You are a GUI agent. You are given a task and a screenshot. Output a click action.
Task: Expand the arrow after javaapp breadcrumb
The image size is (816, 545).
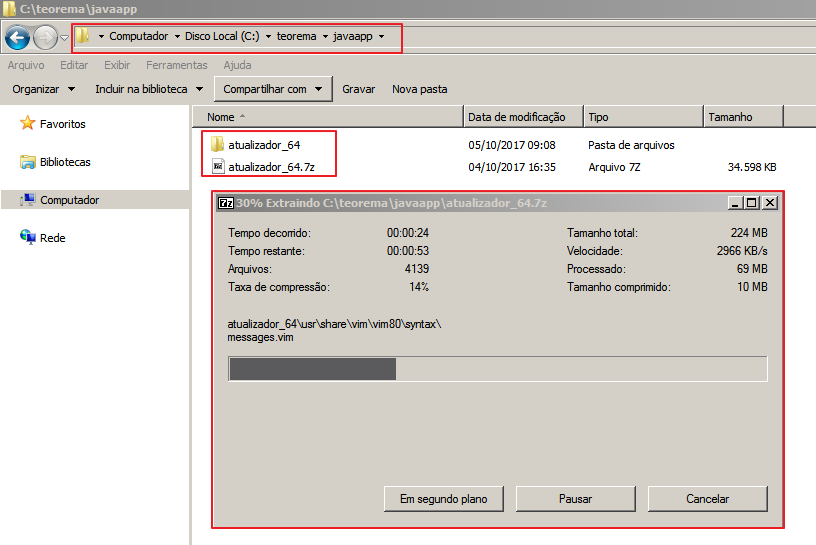coord(381,36)
